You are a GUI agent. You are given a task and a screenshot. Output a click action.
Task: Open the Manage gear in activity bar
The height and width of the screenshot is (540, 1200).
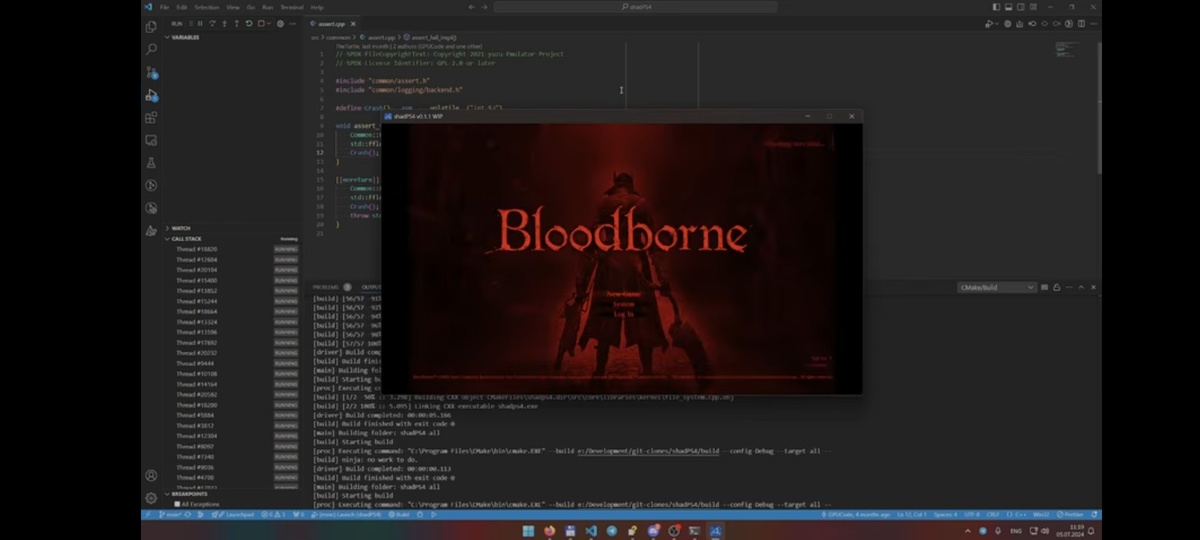tap(151, 497)
